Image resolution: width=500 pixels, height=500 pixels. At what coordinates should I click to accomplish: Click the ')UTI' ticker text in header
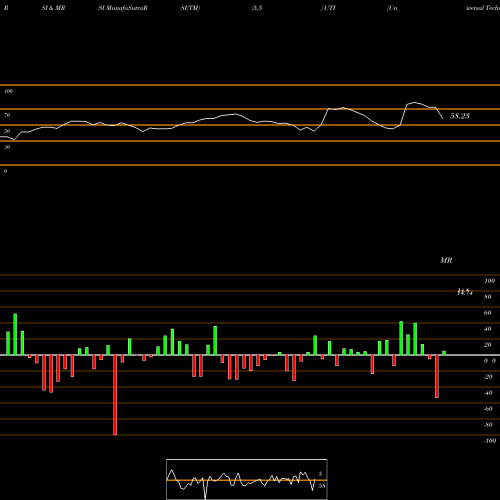click(x=328, y=8)
